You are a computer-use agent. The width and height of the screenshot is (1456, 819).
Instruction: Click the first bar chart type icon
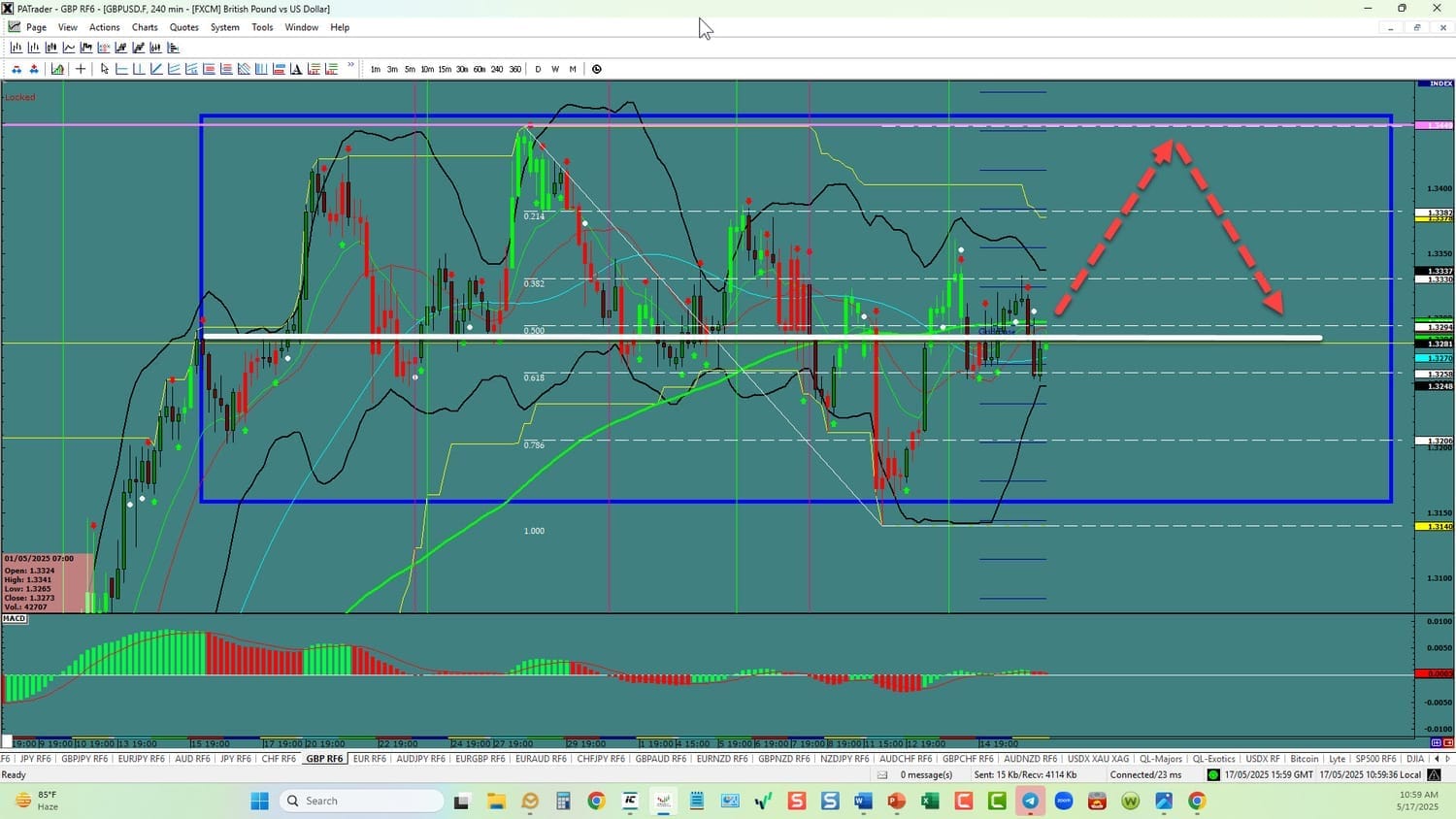[x=17, y=48]
